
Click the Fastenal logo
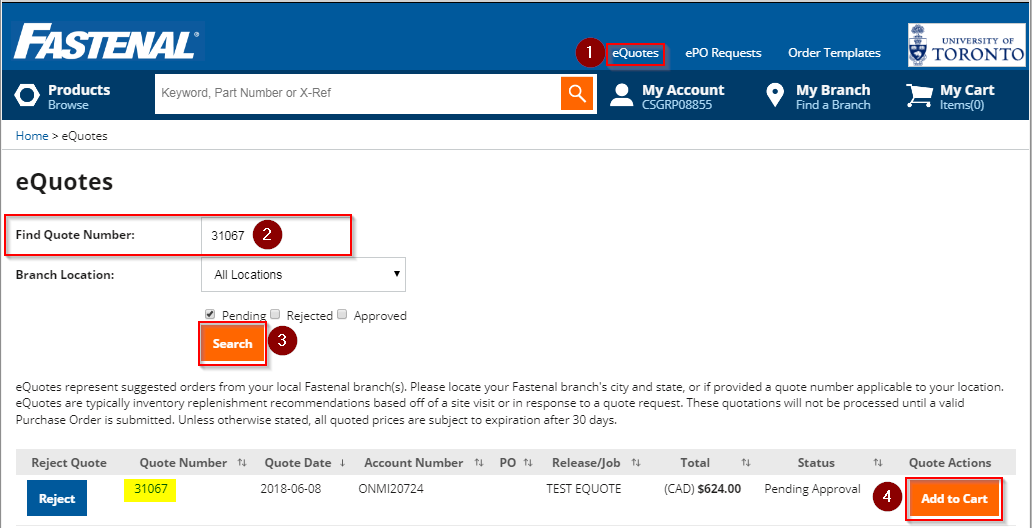(106, 44)
